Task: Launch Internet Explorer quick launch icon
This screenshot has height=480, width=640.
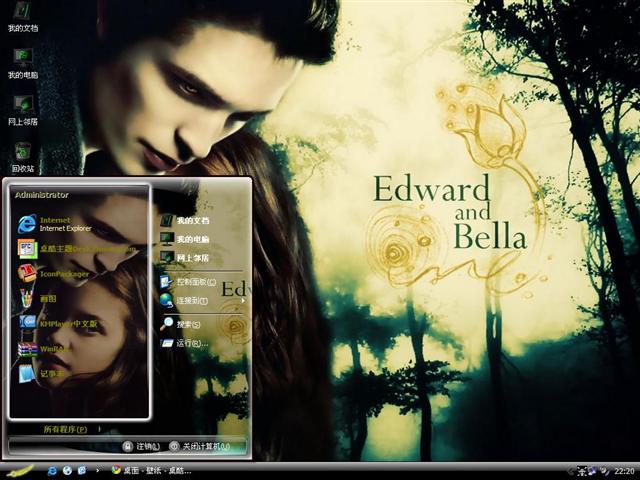Action: [52, 471]
